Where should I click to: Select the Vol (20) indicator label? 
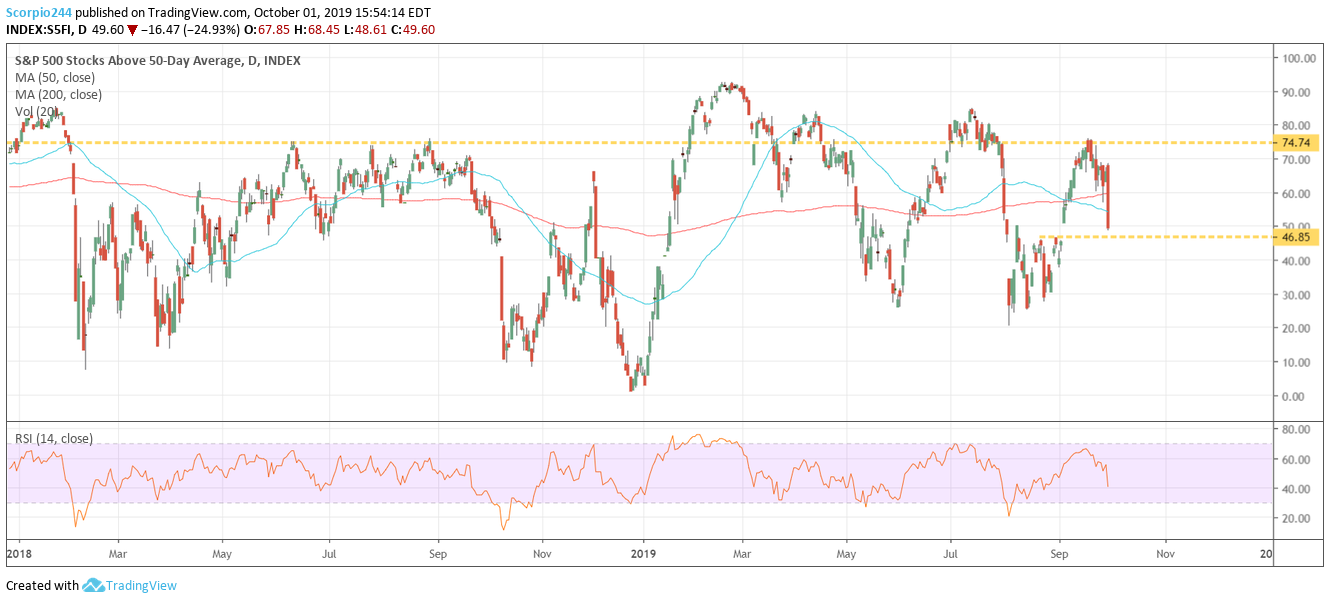pyautogui.click(x=35, y=111)
